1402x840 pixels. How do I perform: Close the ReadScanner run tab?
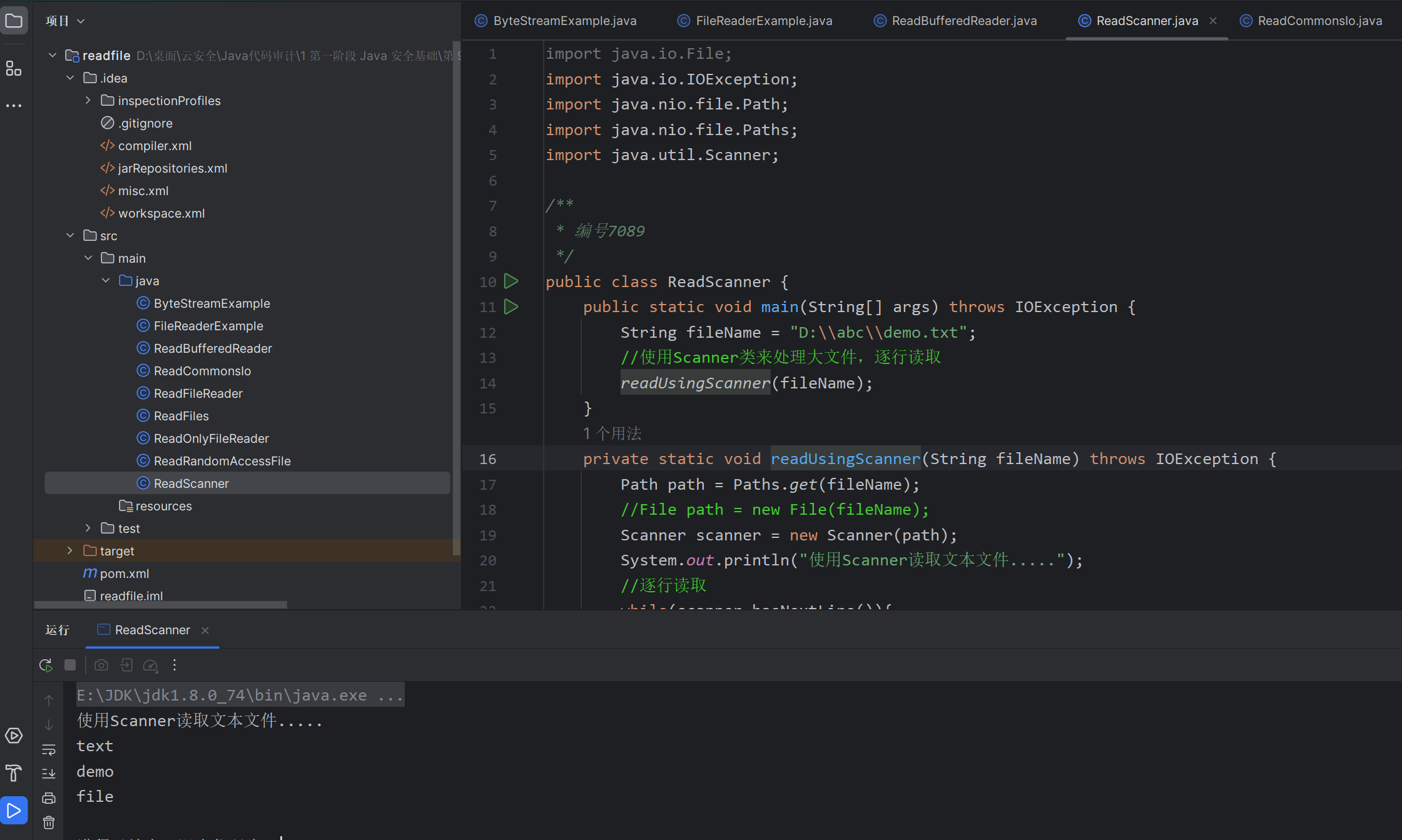(x=205, y=630)
